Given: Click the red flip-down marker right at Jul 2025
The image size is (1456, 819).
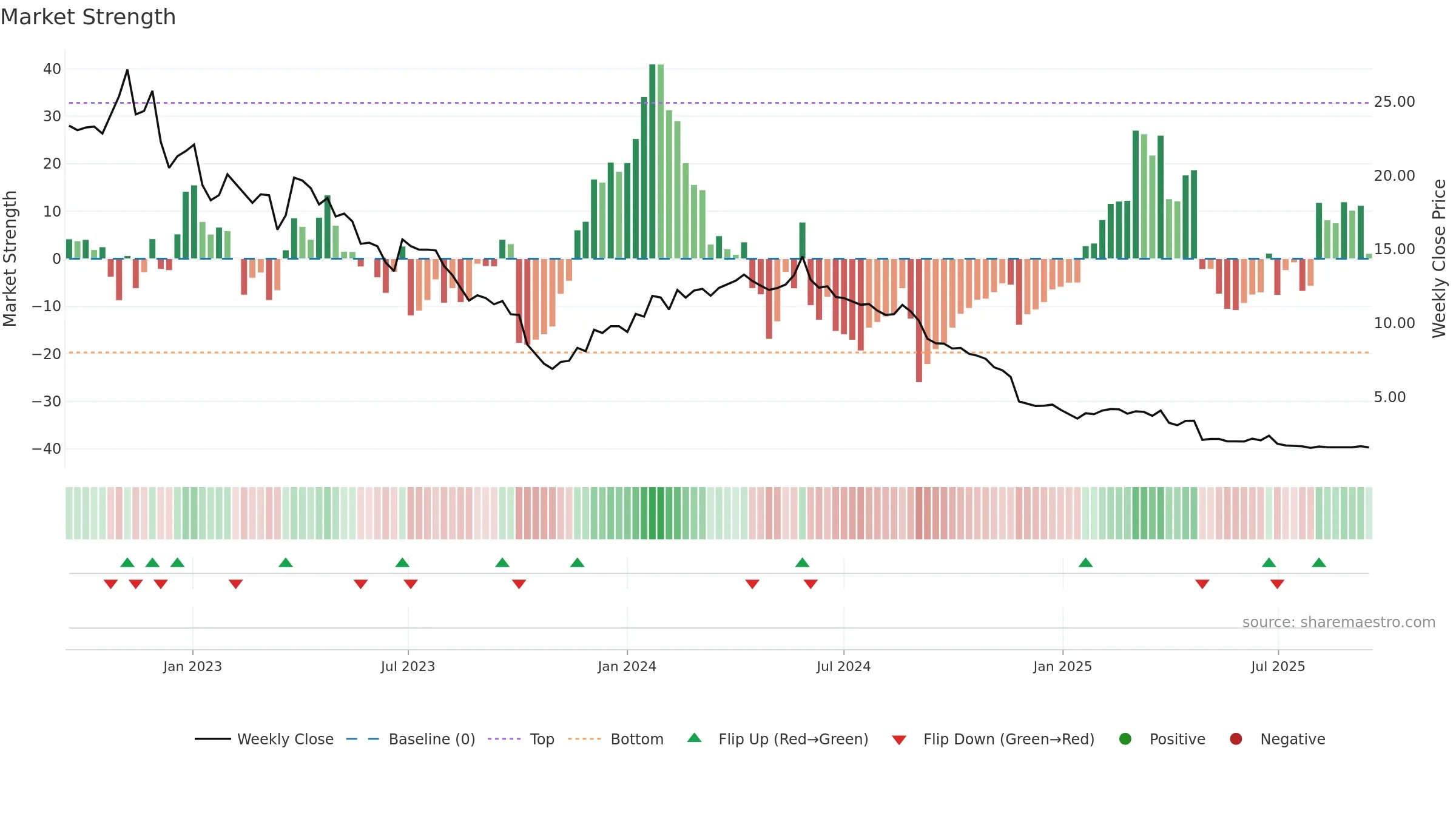Looking at the screenshot, I should click(1277, 584).
